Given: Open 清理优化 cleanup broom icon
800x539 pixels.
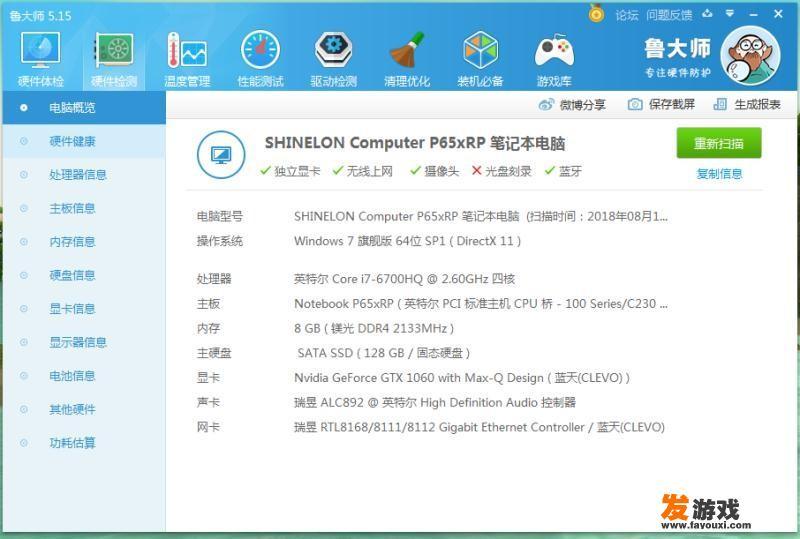Looking at the screenshot, I should pos(407,59).
